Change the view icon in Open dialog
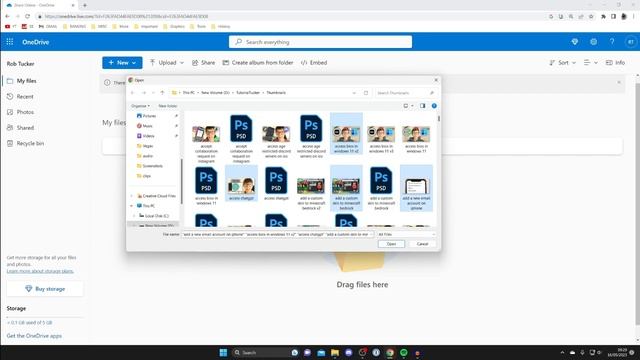 click(x=406, y=106)
